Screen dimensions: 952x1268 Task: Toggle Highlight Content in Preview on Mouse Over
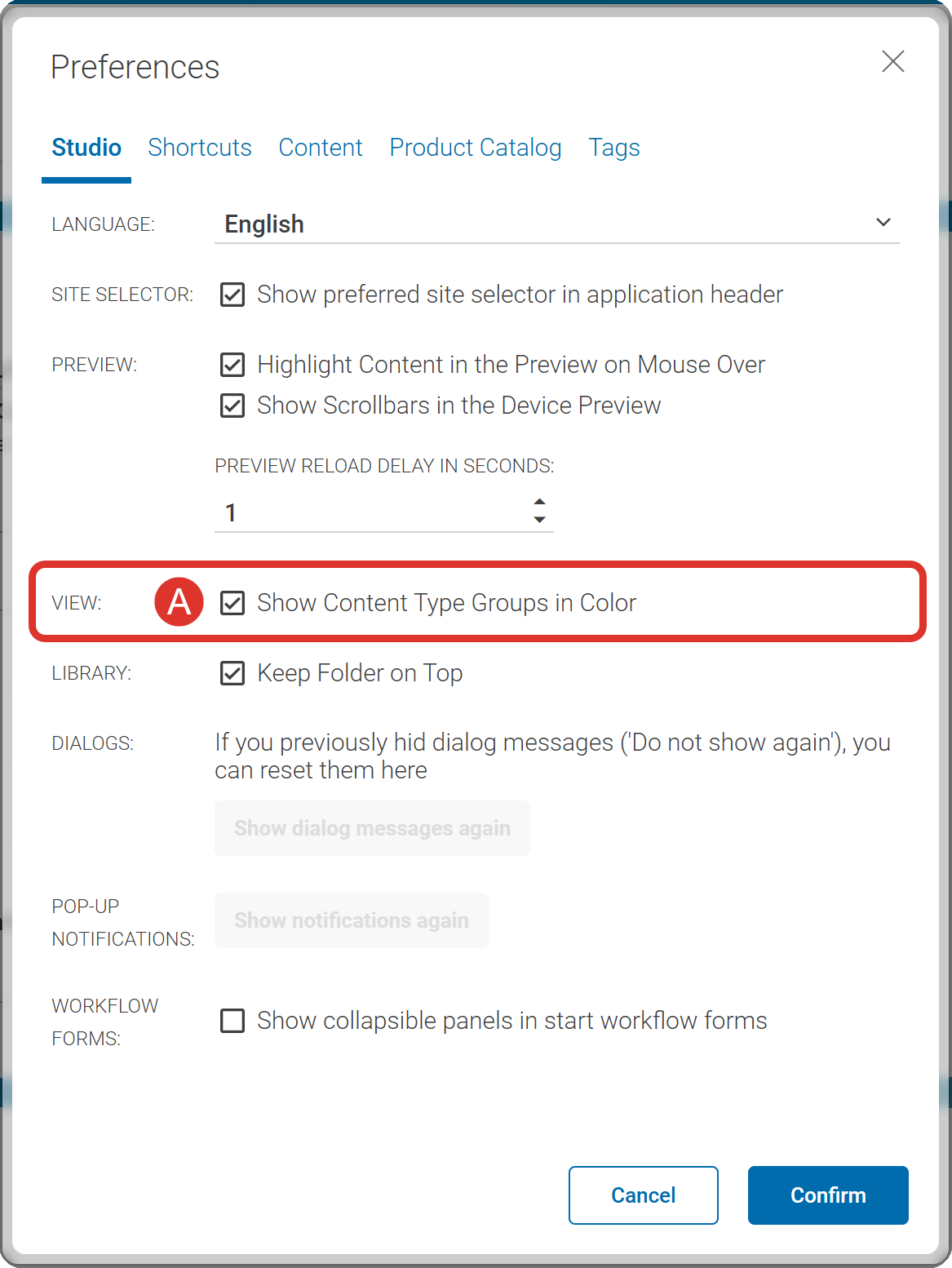[x=232, y=365]
